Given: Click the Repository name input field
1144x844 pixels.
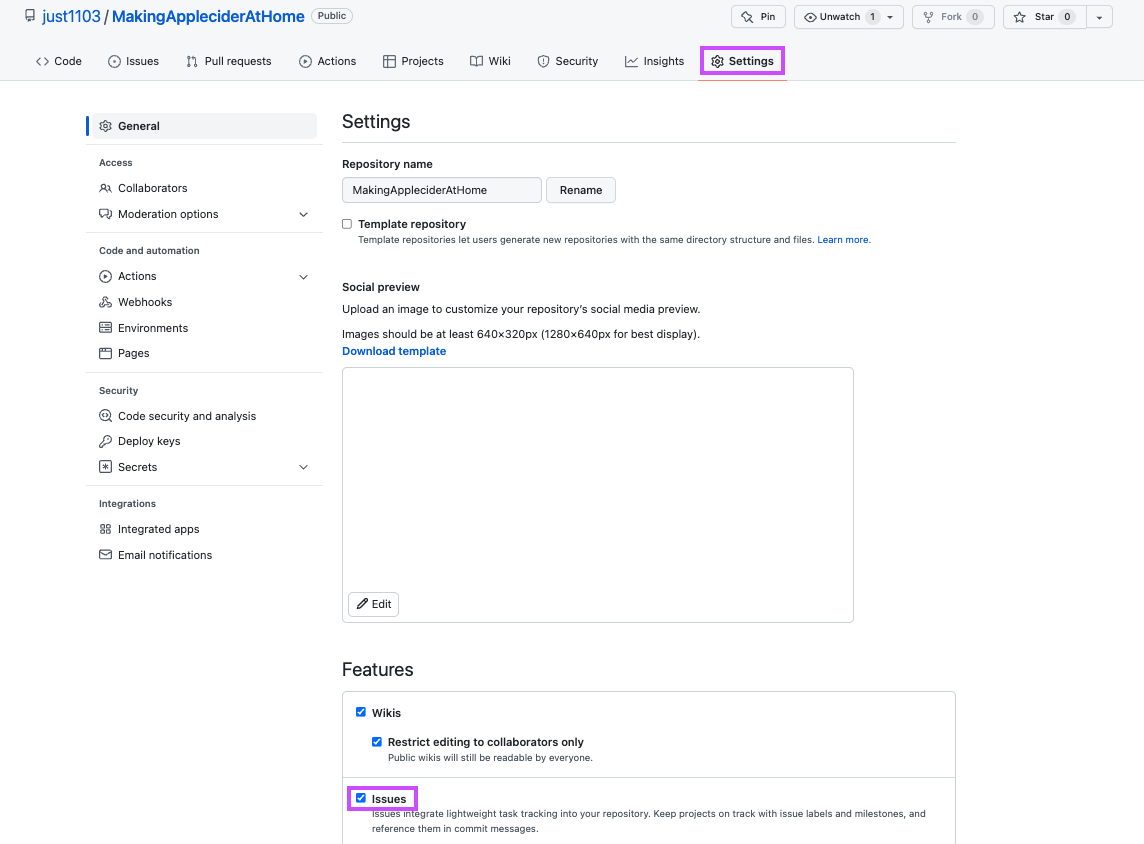Looking at the screenshot, I should pyautogui.click(x=442, y=190).
